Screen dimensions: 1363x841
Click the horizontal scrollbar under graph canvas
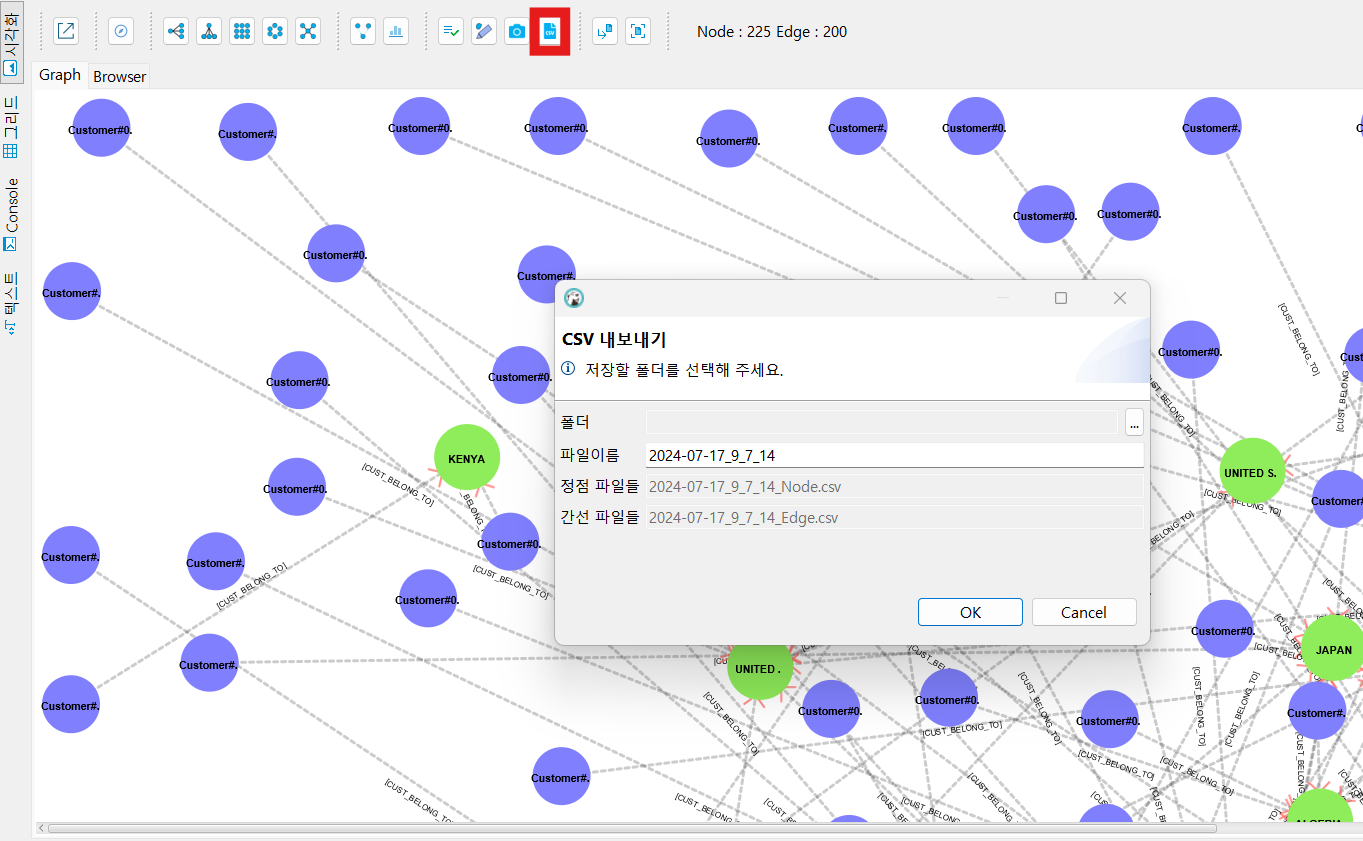(632, 828)
